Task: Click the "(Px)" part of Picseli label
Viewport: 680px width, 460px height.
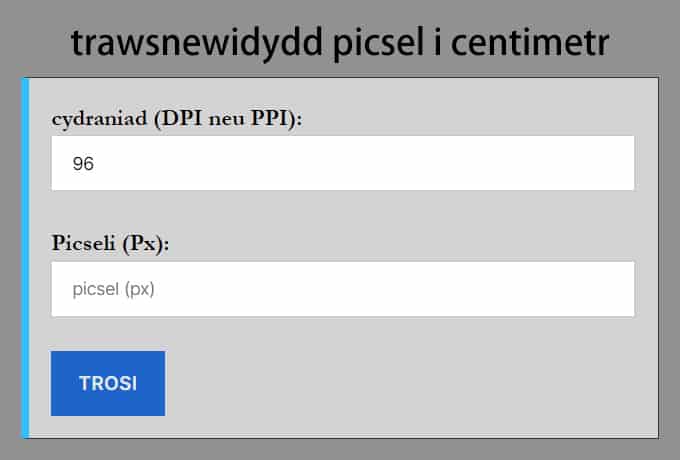Action: [x=147, y=244]
